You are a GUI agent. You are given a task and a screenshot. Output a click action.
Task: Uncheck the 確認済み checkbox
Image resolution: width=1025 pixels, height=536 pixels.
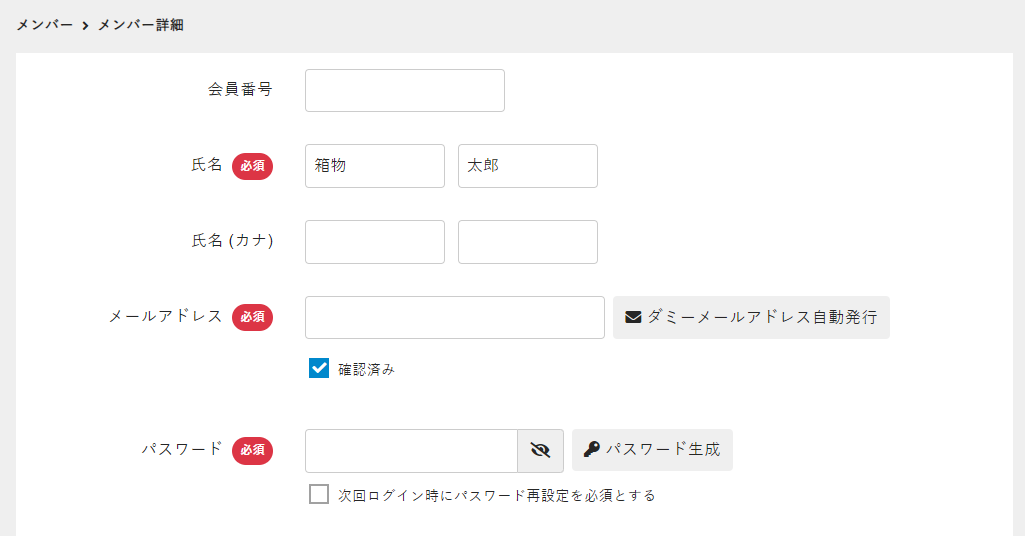tap(319, 368)
